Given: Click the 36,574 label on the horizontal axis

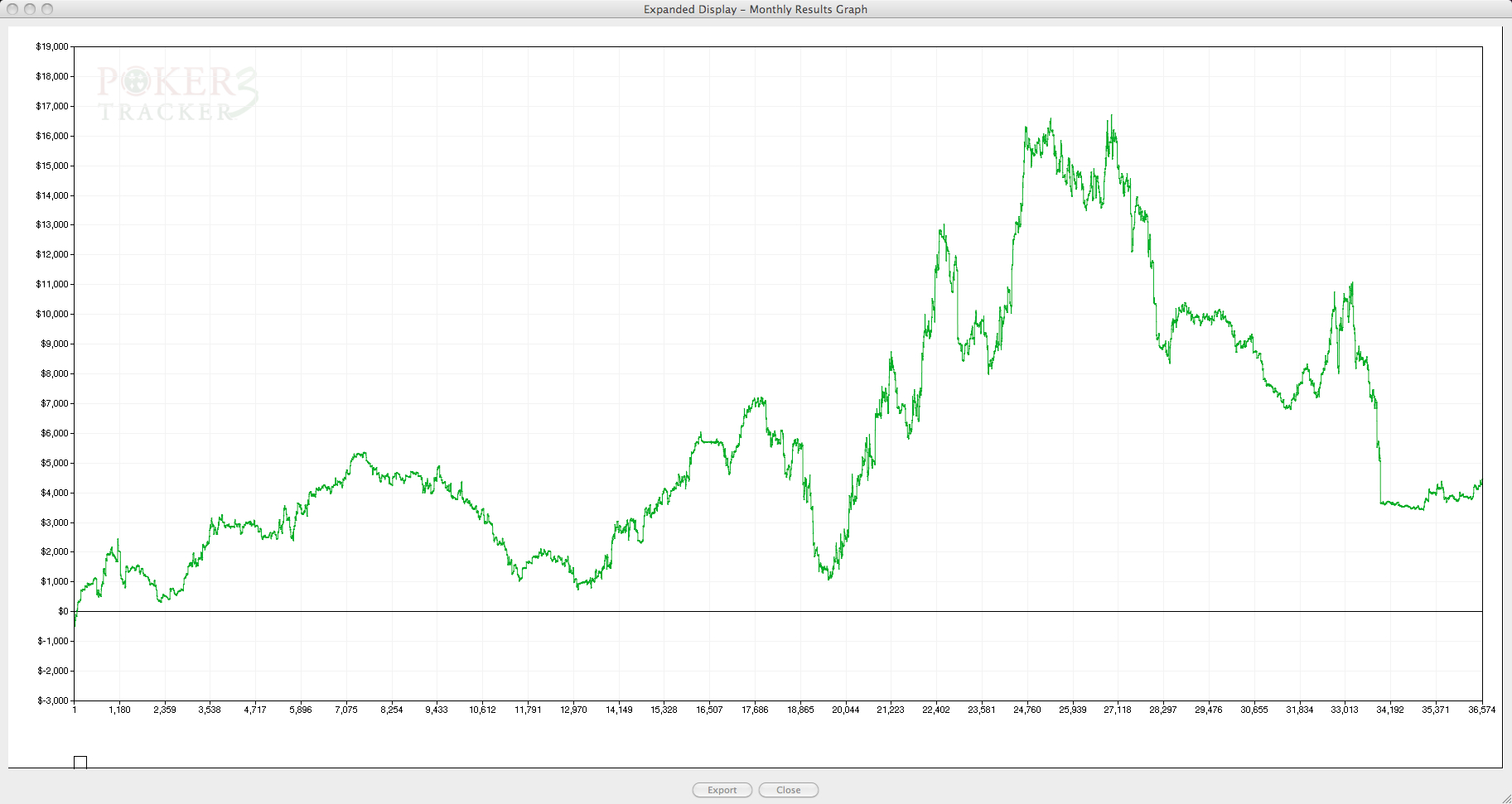Looking at the screenshot, I should 1481,710.
